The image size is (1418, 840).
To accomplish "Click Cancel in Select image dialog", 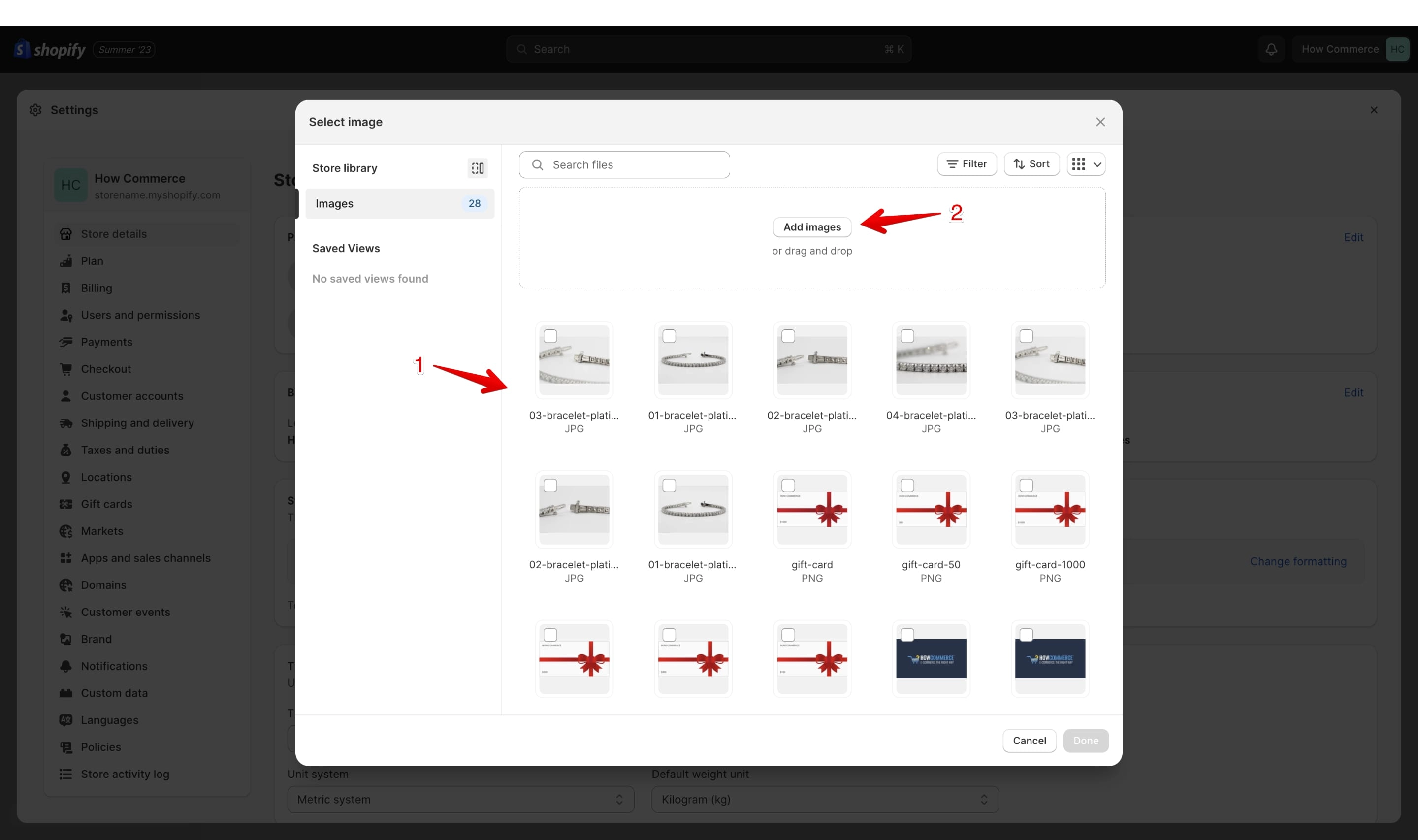I will [x=1029, y=741].
